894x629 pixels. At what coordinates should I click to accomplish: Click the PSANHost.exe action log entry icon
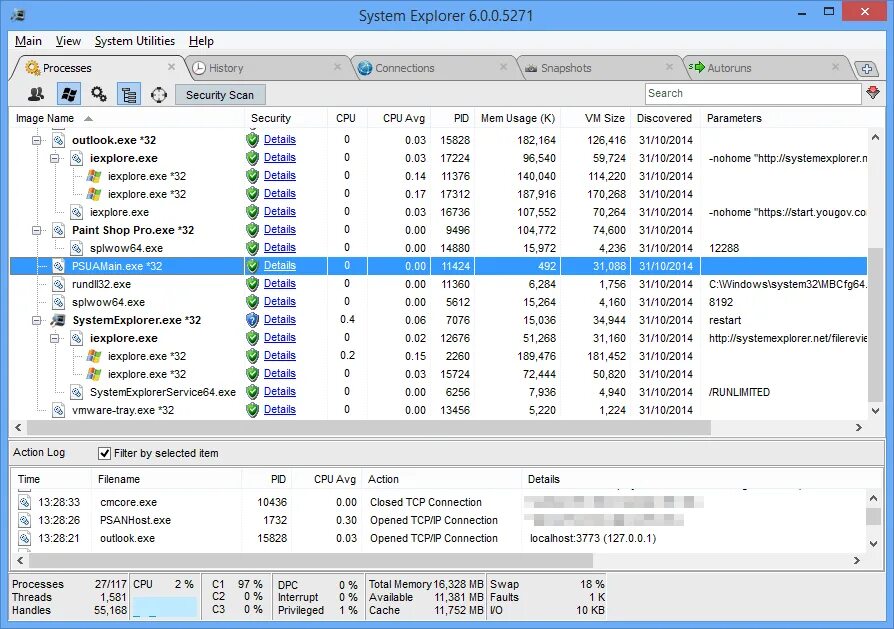click(x=25, y=520)
